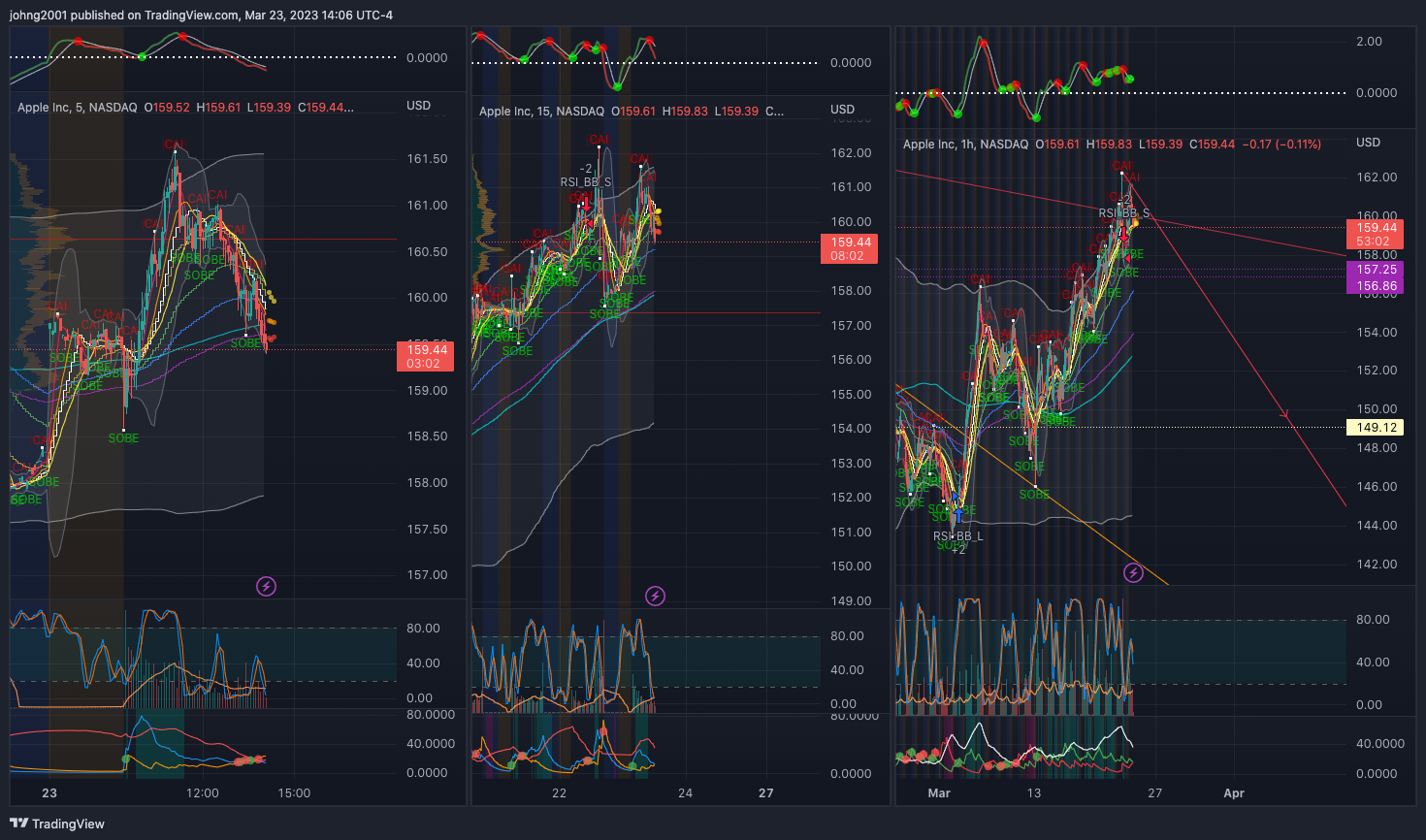This screenshot has width=1426, height=840.
Task: Click the '22' date on 15-minute time axis
Action: tap(559, 793)
